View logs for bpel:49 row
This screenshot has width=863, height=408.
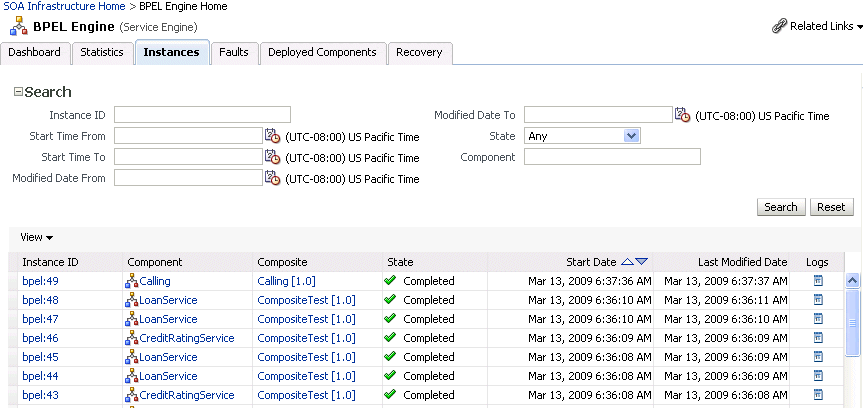point(818,281)
